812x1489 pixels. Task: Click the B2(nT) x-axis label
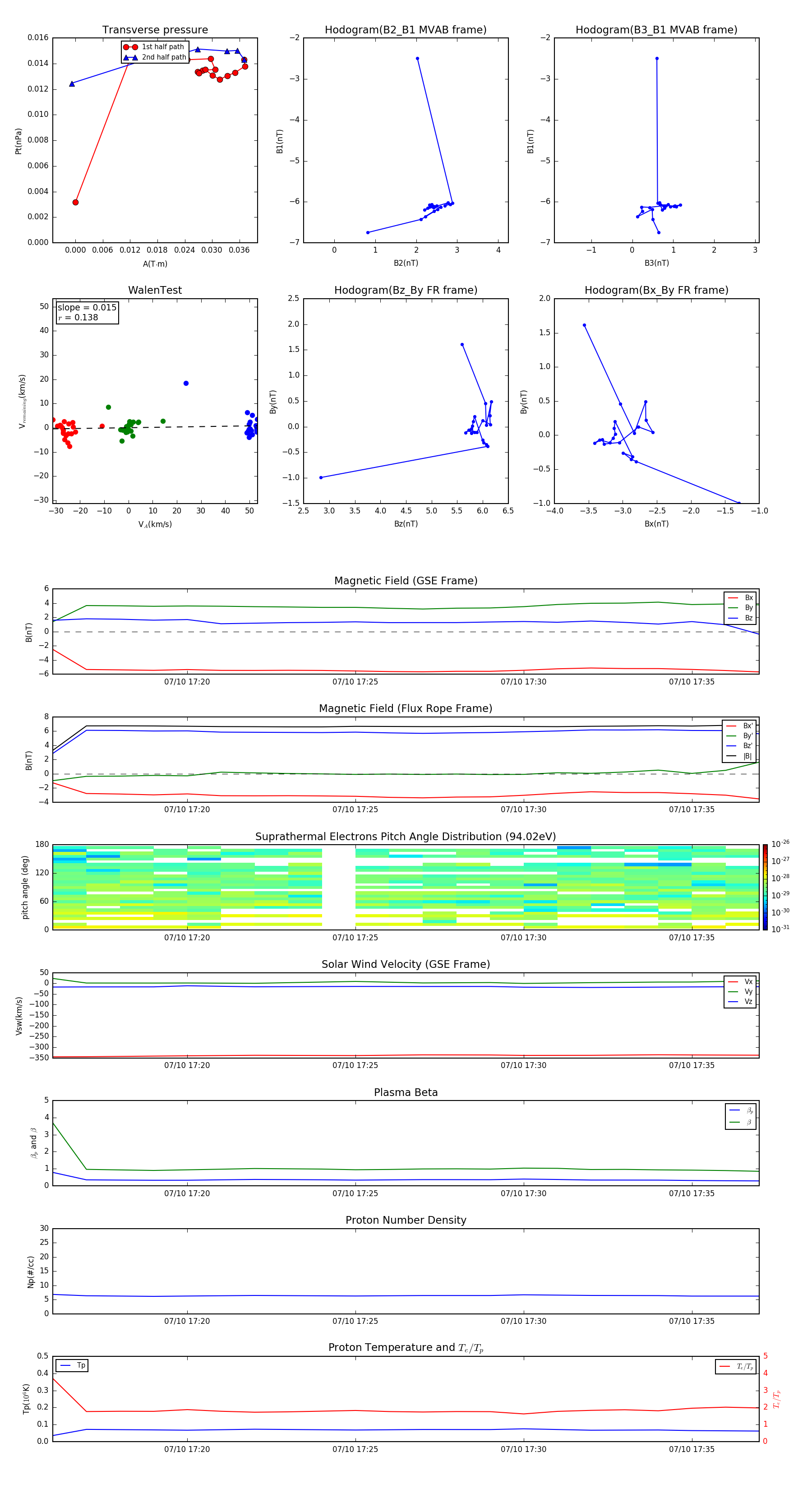pyautogui.click(x=406, y=263)
